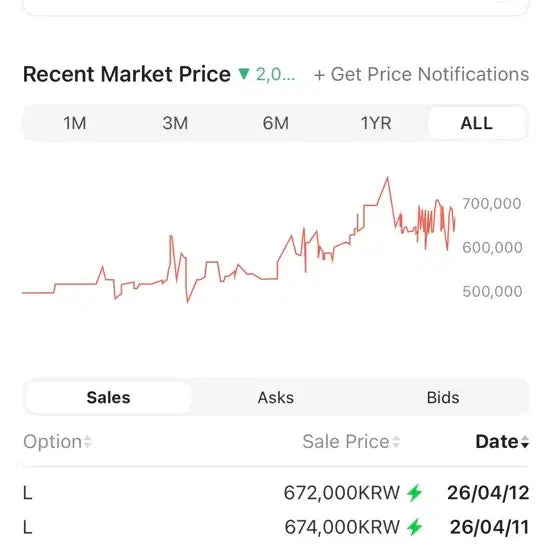Open the Sales tab
This screenshot has width=552, height=552.
coord(108,397)
